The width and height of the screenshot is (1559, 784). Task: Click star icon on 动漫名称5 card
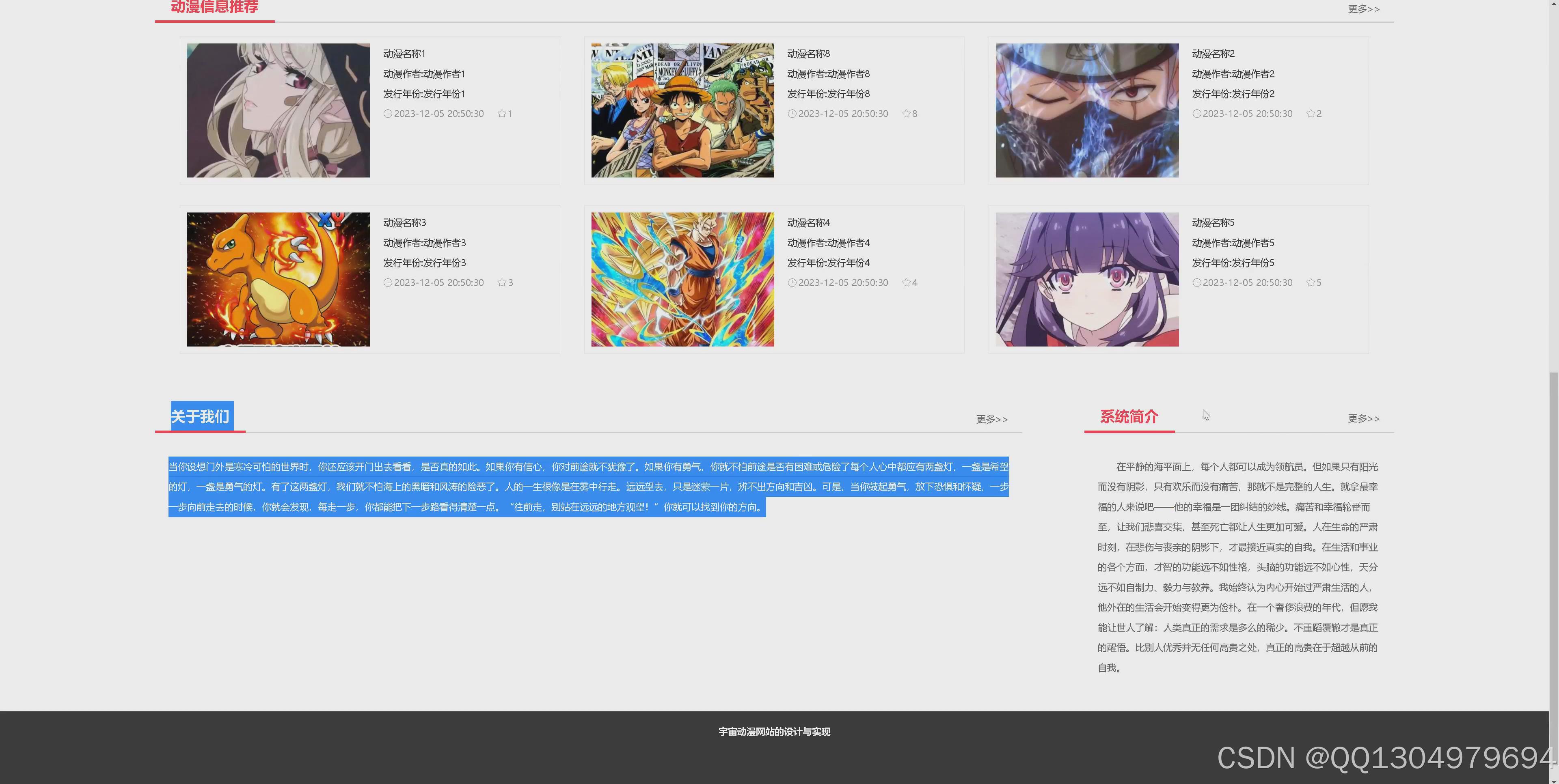[1310, 282]
